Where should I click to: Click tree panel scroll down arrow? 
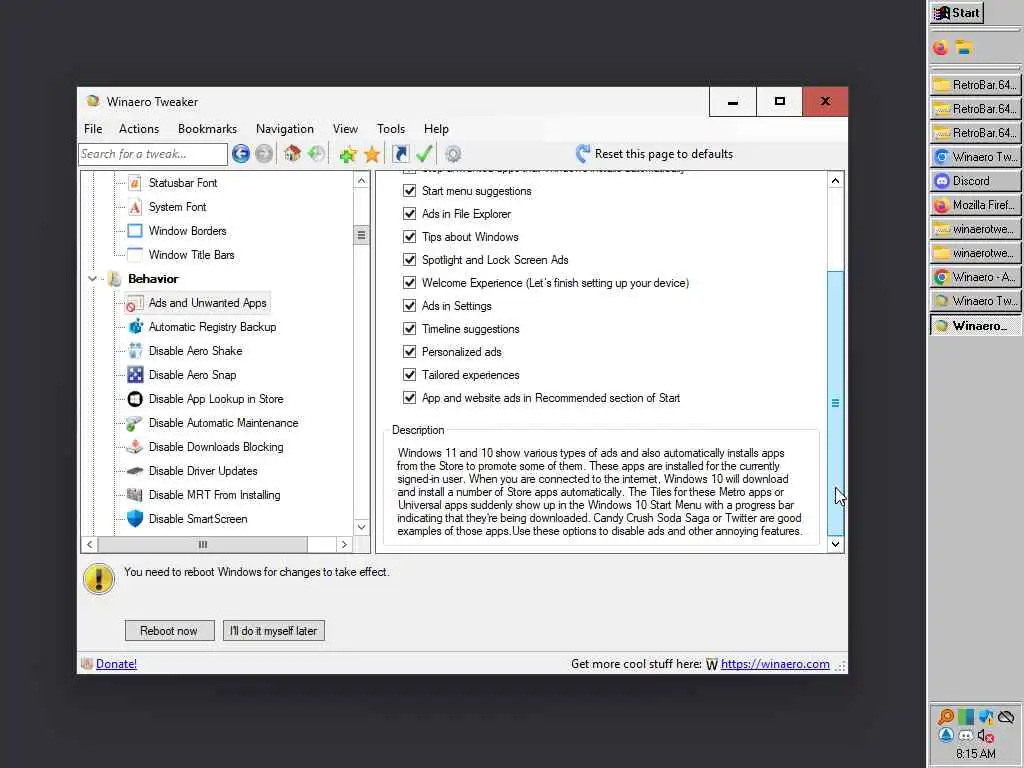click(361, 527)
